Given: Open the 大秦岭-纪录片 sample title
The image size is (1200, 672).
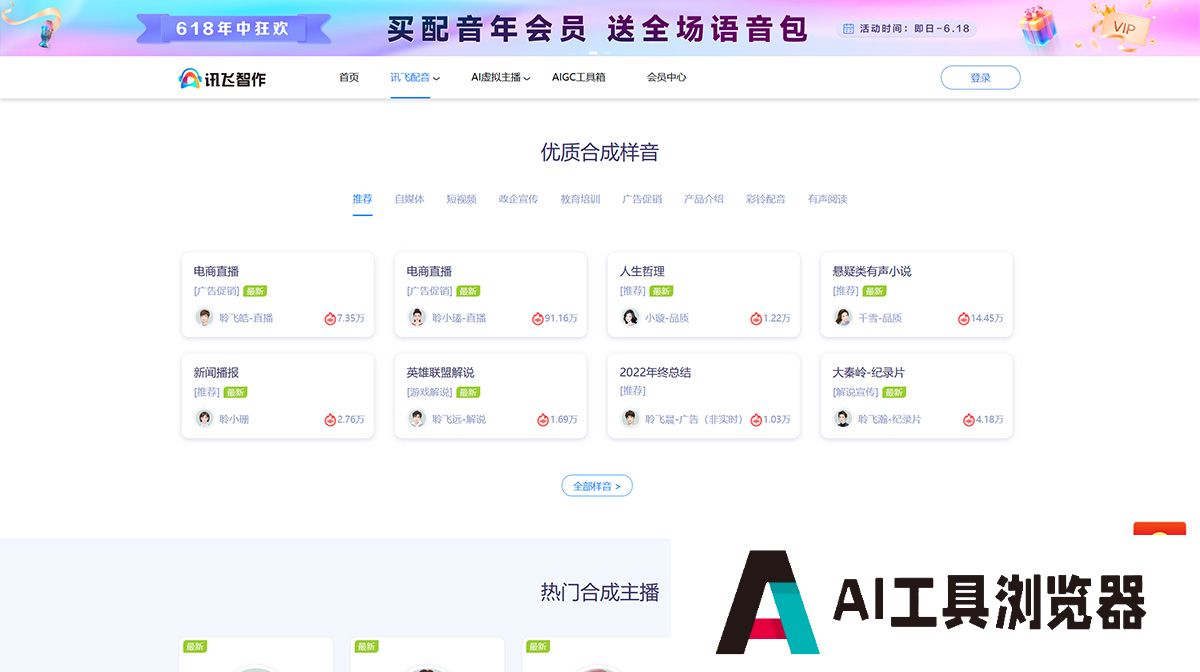Looking at the screenshot, I should (x=869, y=372).
